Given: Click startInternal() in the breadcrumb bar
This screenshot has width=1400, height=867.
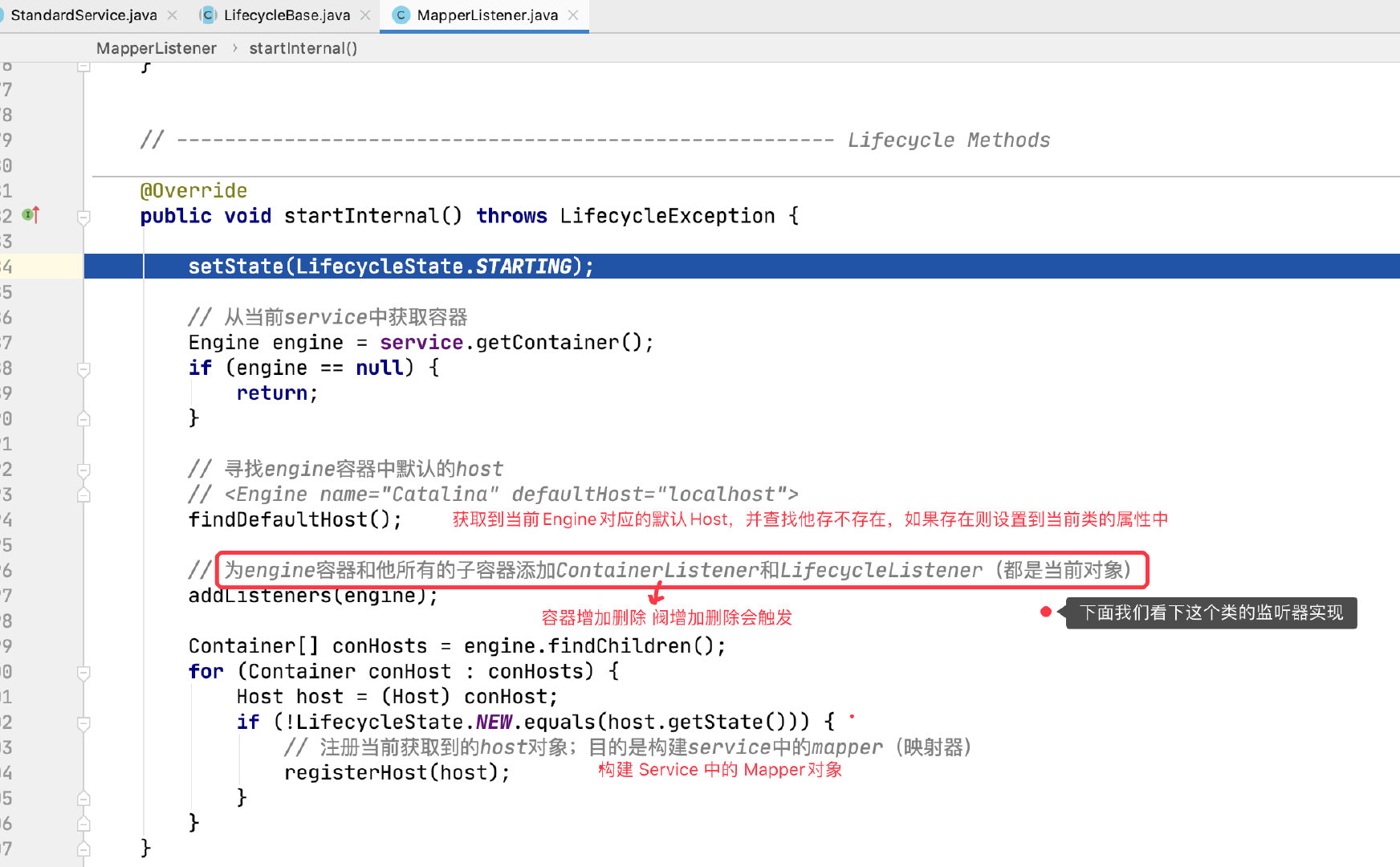Looking at the screenshot, I should point(303,48).
